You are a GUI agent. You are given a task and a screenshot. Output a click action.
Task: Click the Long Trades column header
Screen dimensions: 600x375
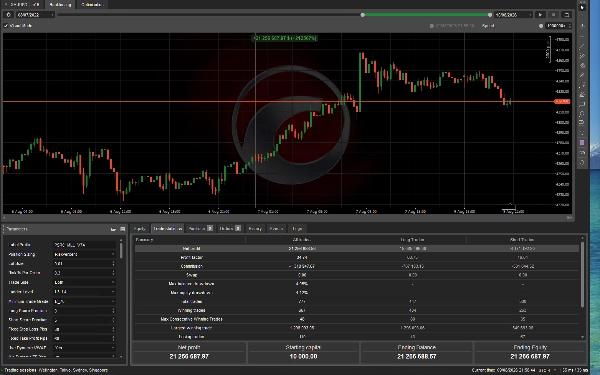(x=412, y=240)
